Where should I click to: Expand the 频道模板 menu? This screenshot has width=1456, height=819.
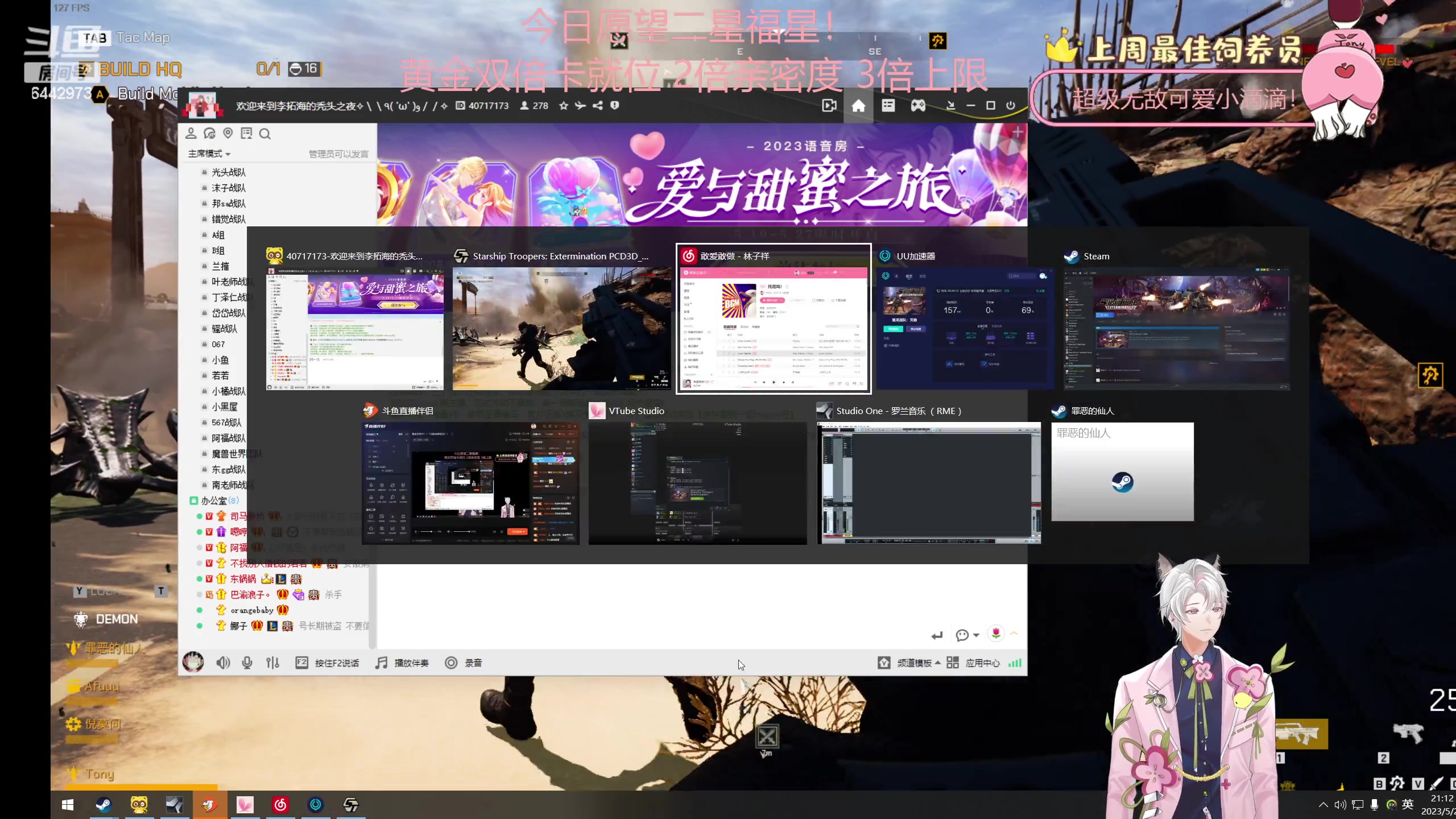[909, 663]
